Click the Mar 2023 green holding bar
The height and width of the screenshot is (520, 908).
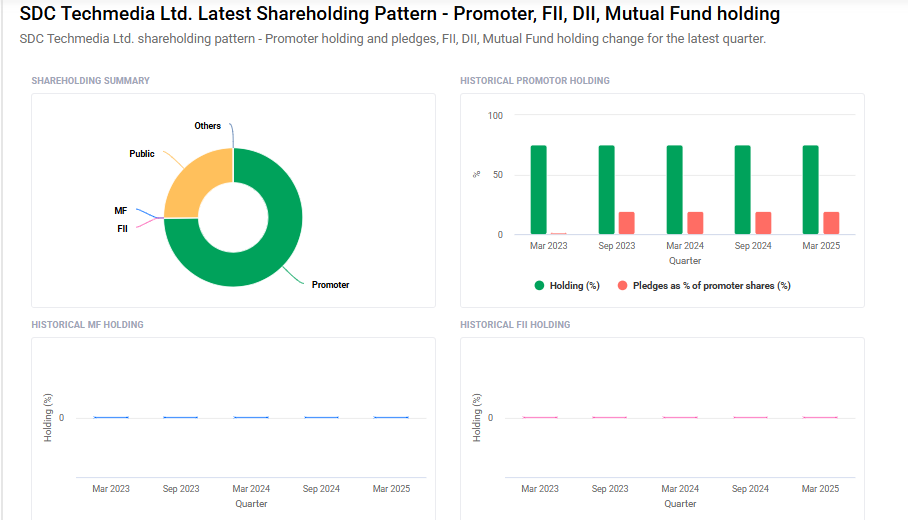pos(539,190)
